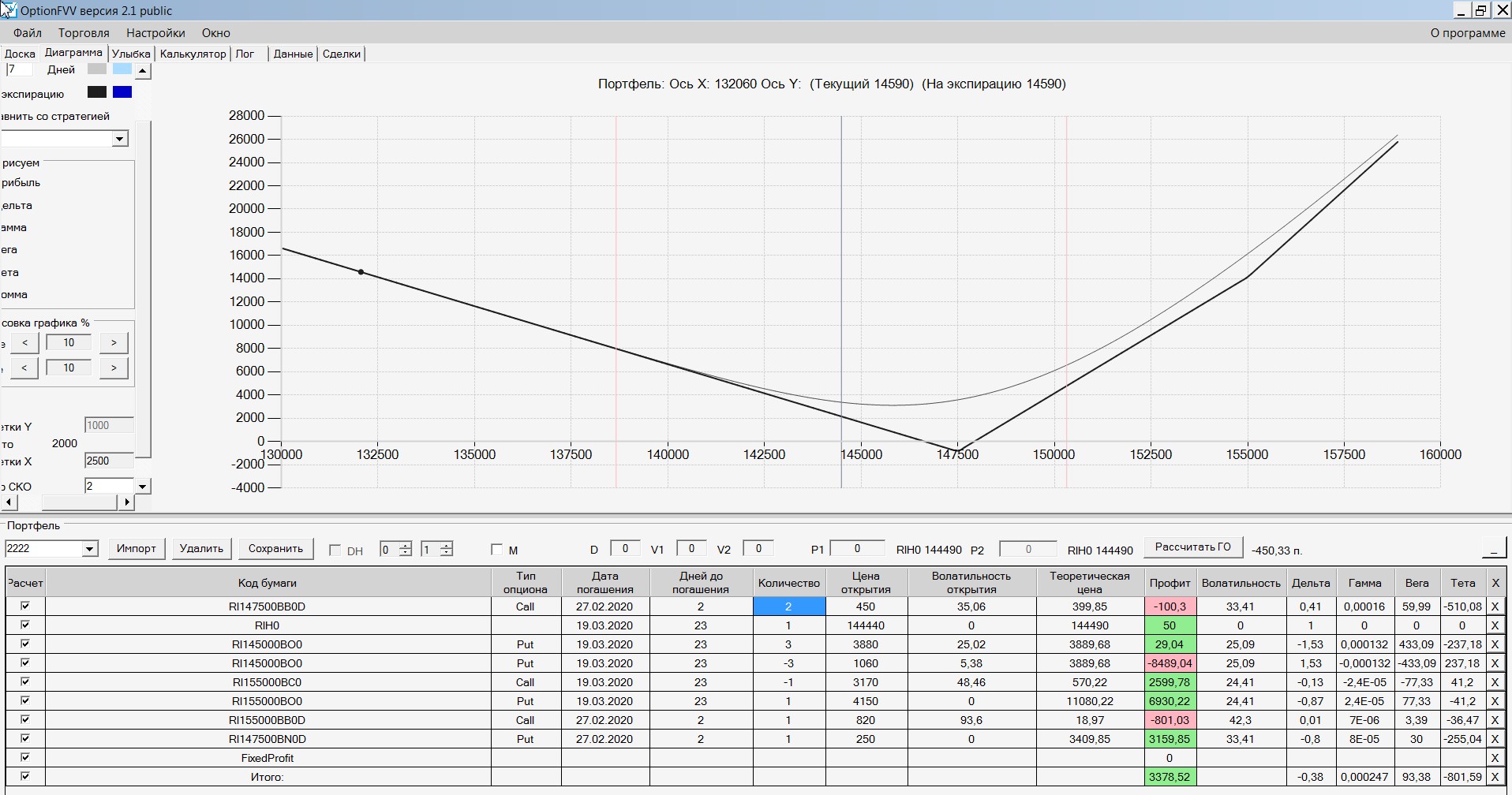Save the portfolio with Сохранить
The image size is (1512, 795).
click(x=275, y=549)
